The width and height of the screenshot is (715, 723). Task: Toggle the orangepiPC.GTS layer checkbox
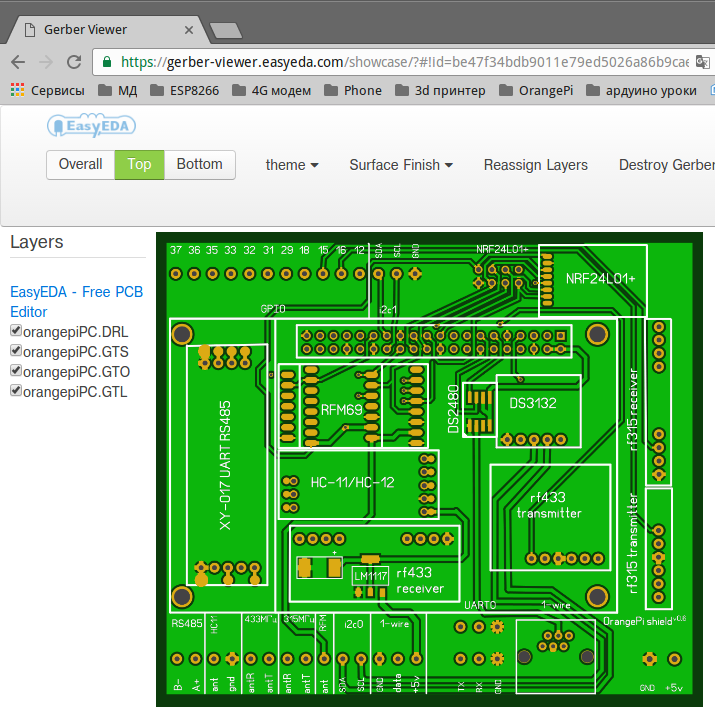tap(16, 351)
